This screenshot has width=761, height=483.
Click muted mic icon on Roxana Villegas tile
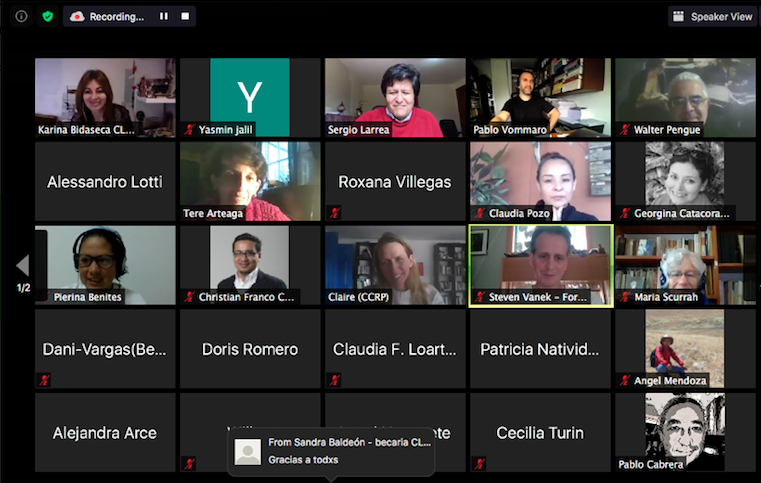[334, 213]
